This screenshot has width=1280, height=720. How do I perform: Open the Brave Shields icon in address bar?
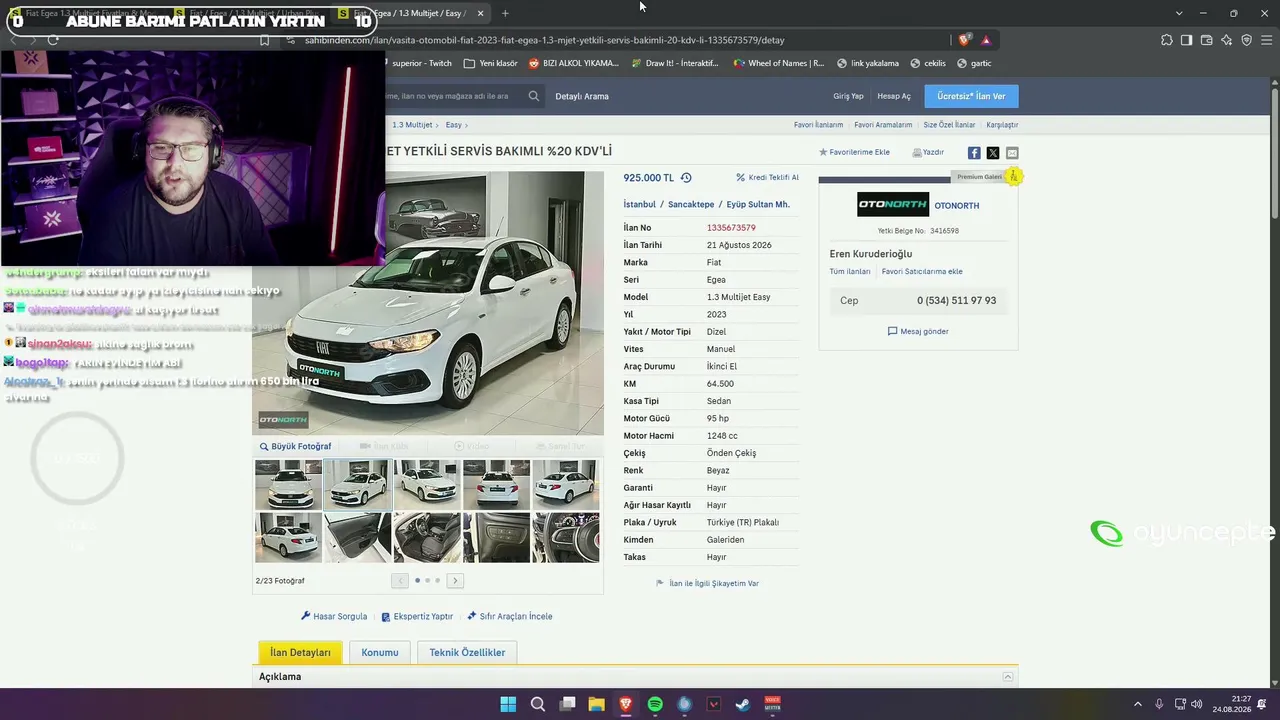point(964,40)
